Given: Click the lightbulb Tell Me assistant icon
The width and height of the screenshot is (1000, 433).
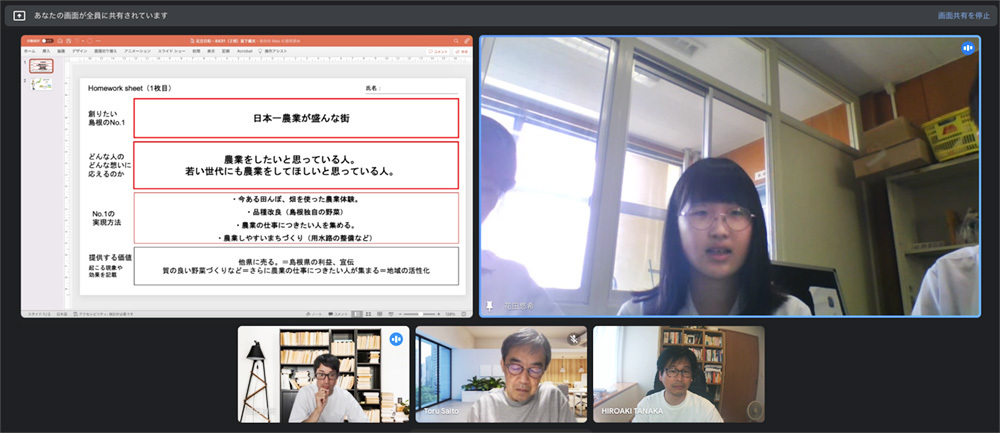Looking at the screenshot, I should [x=262, y=50].
